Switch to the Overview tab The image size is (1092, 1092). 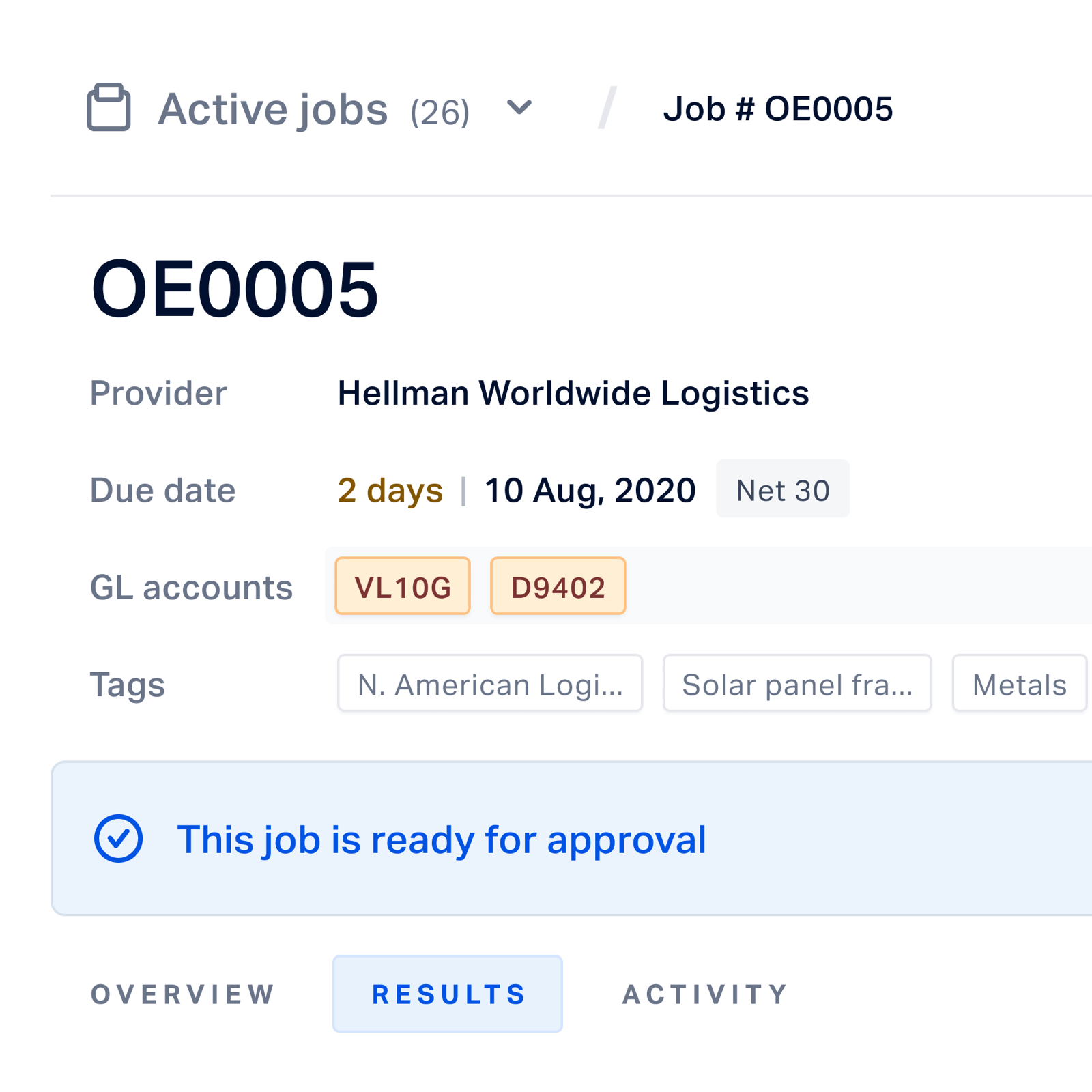pyautogui.click(x=183, y=994)
